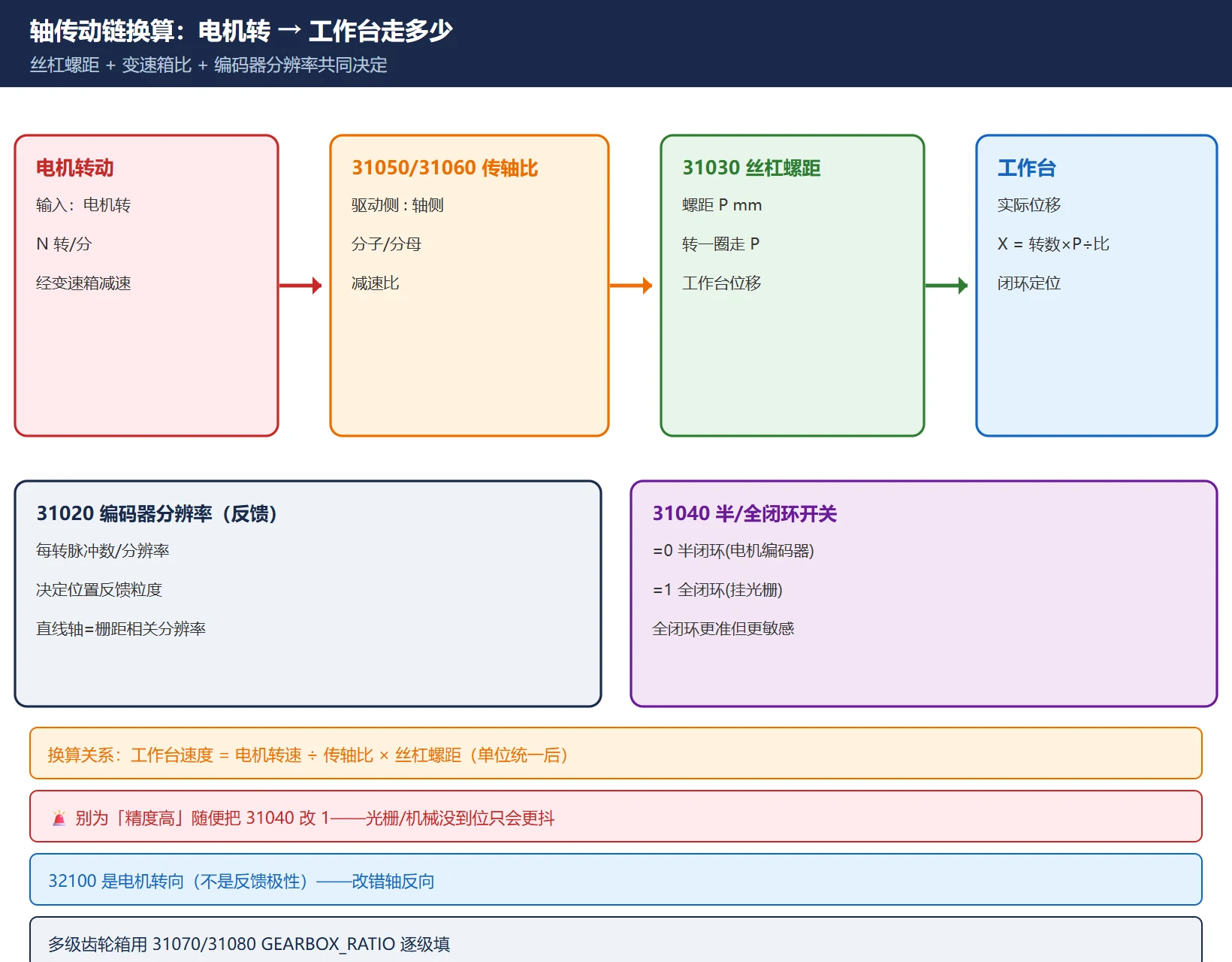Click the 换算关系 formula note
Viewport: 1232px width, 962px height.
tap(616, 753)
